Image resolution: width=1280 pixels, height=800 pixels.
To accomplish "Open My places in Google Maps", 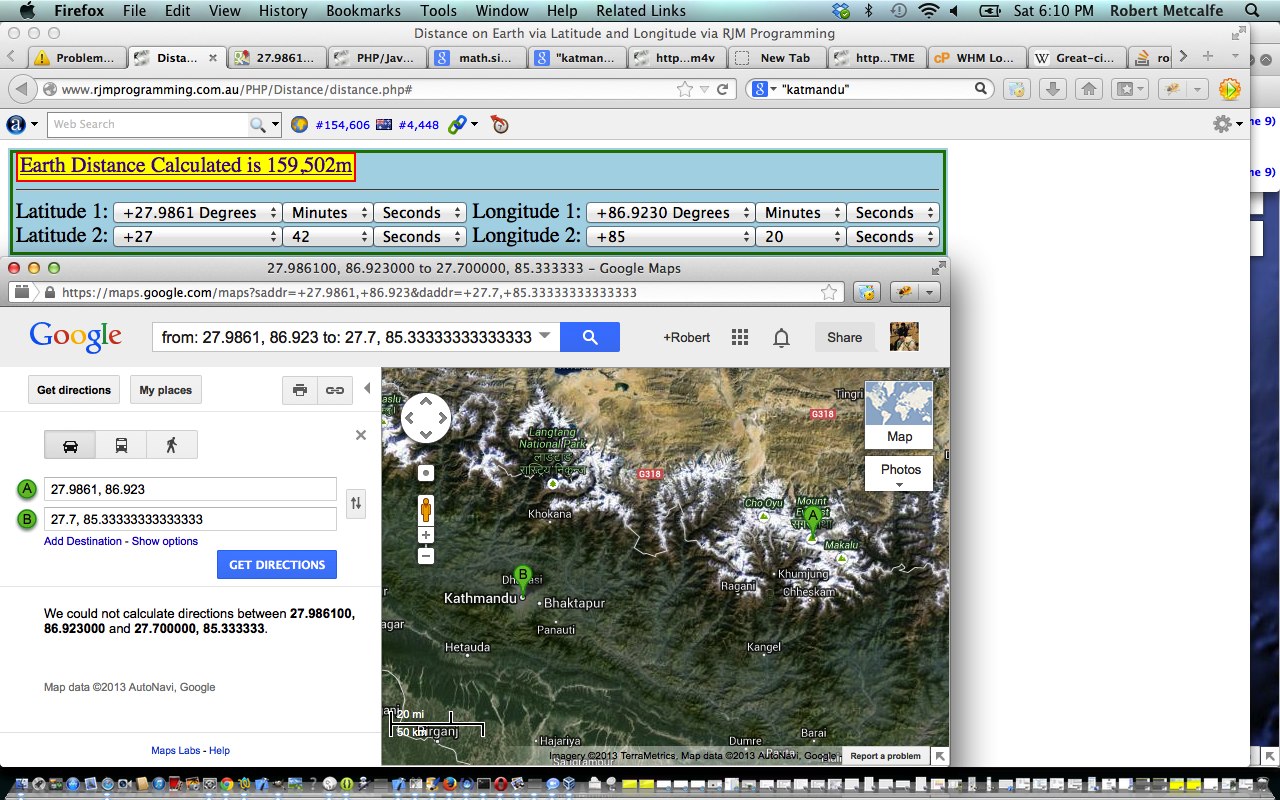I will pyautogui.click(x=166, y=390).
